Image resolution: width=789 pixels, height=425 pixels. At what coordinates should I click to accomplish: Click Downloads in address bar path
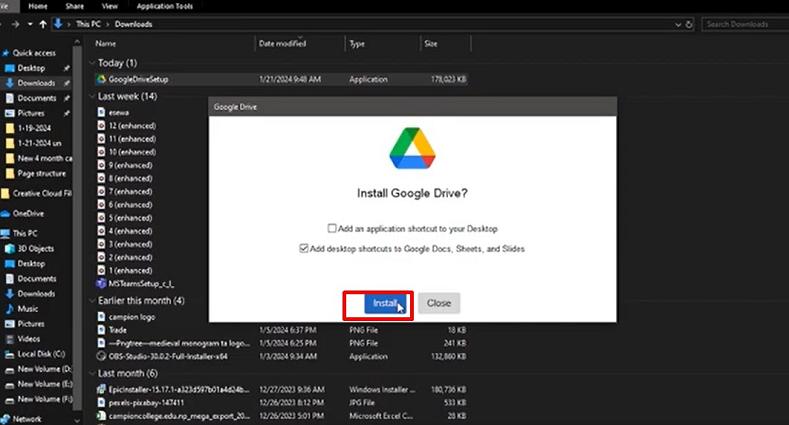pos(133,24)
